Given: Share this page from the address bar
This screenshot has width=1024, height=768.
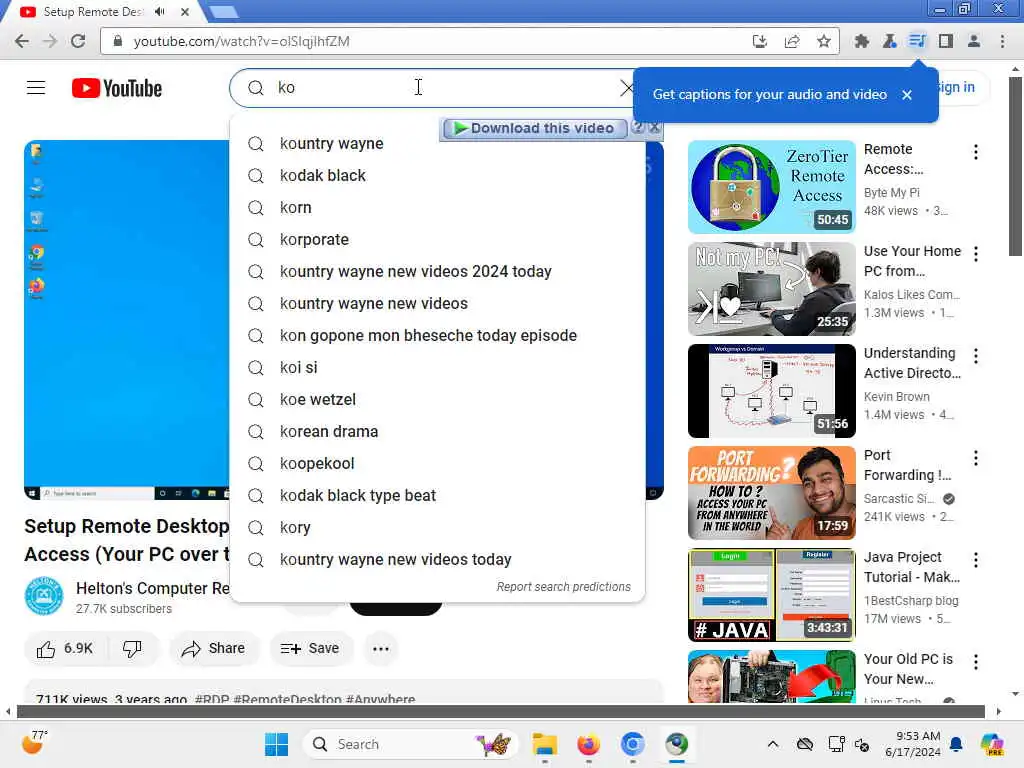Looking at the screenshot, I should [792, 41].
